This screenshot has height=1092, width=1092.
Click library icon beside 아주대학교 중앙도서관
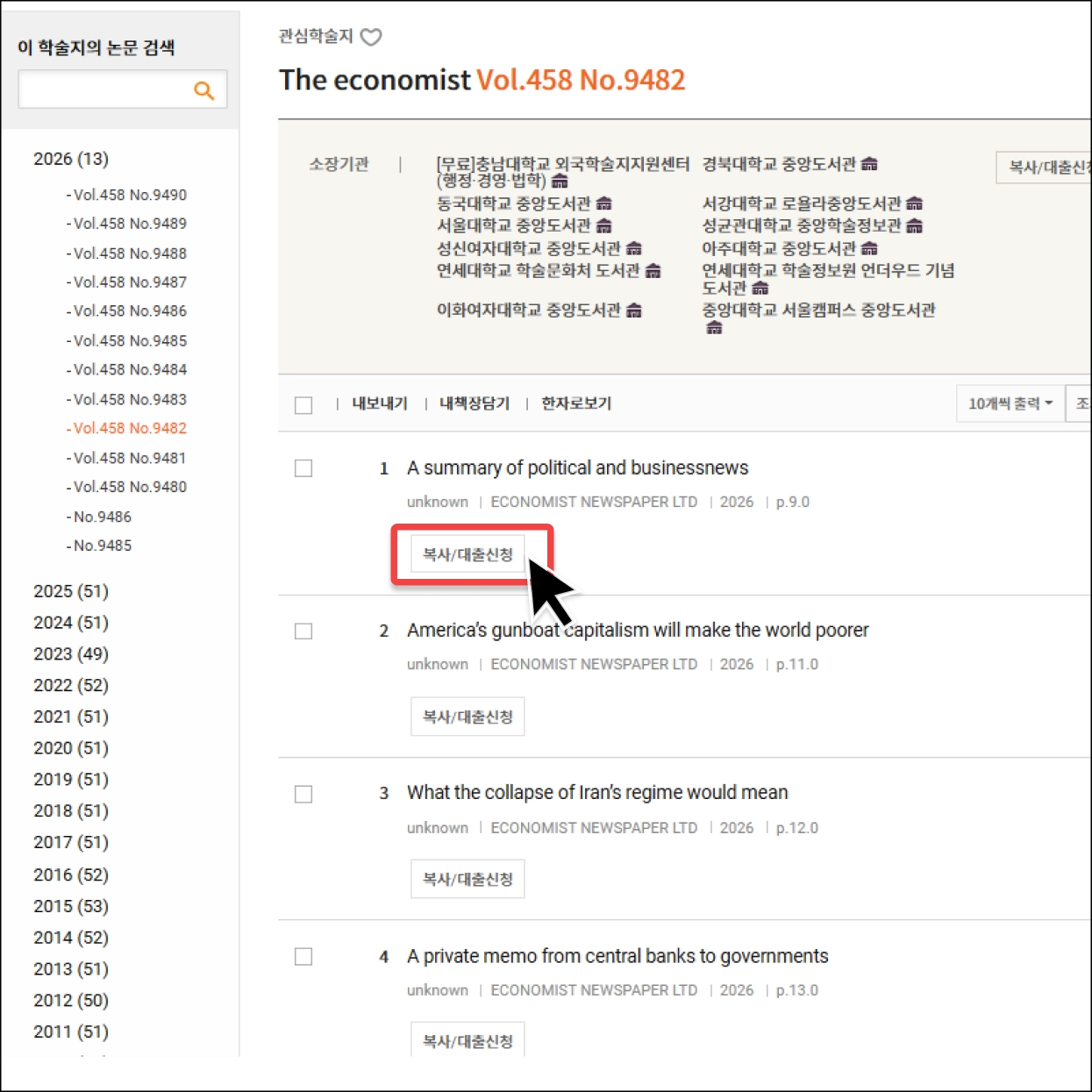869,248
